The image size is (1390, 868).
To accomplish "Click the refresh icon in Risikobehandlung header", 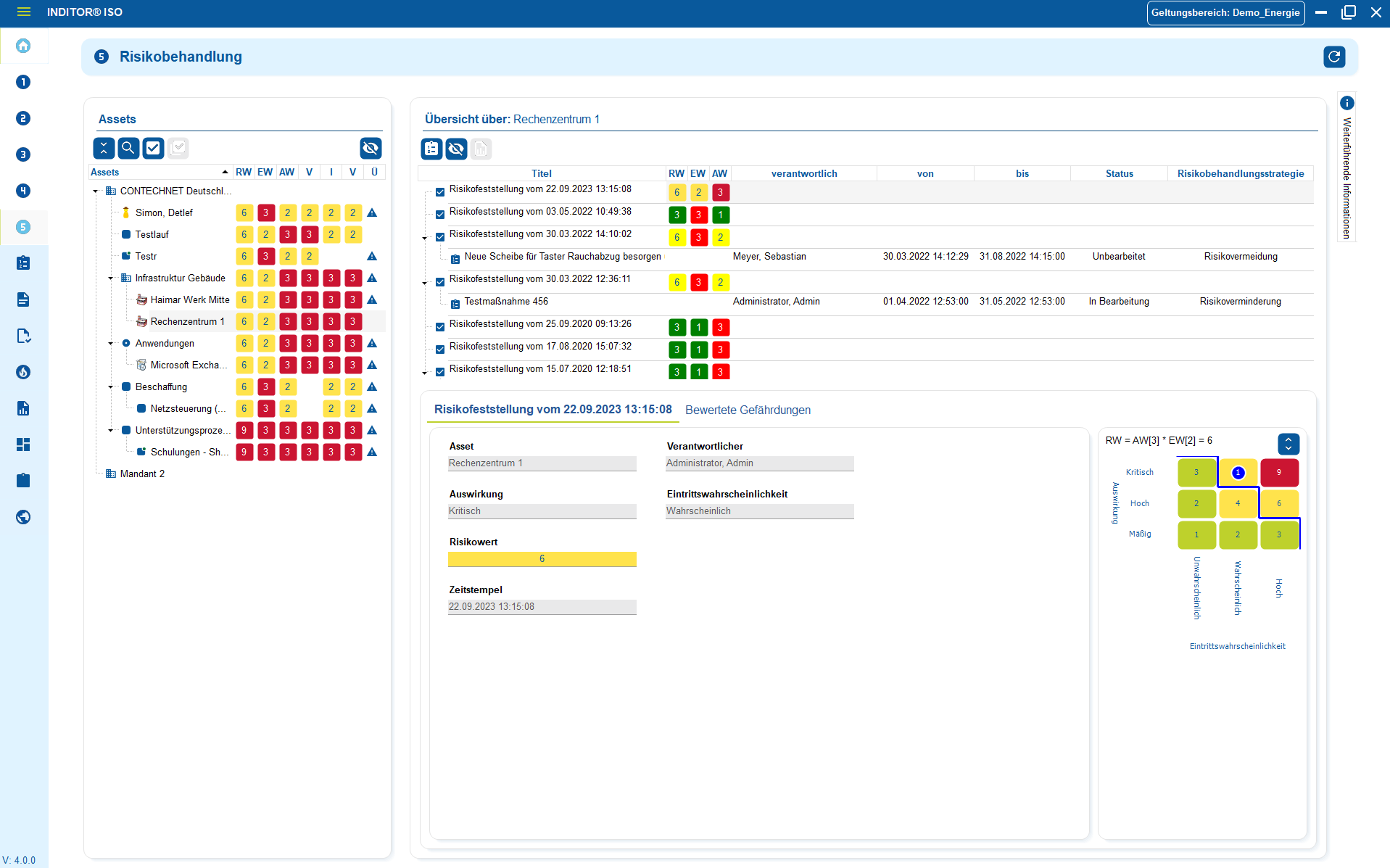I will (x=1333, y=57).
